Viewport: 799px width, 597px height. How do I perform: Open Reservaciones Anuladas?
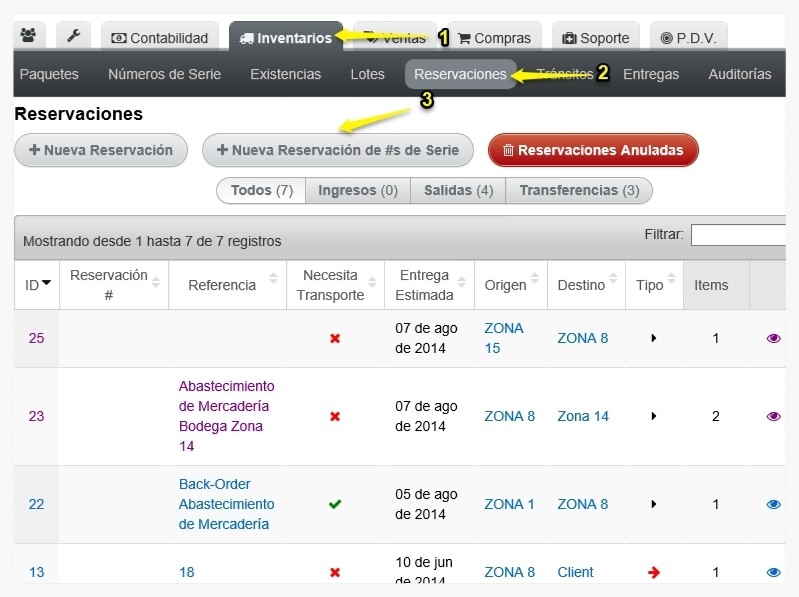point(593,150)
